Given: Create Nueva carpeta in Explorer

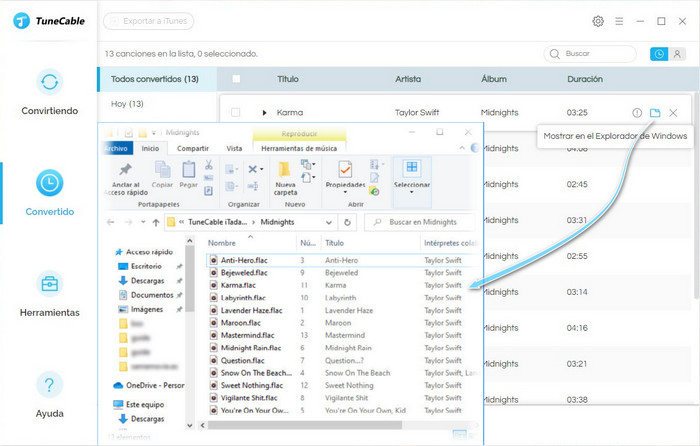Looking at the screenshot, I should click(285, 179).
